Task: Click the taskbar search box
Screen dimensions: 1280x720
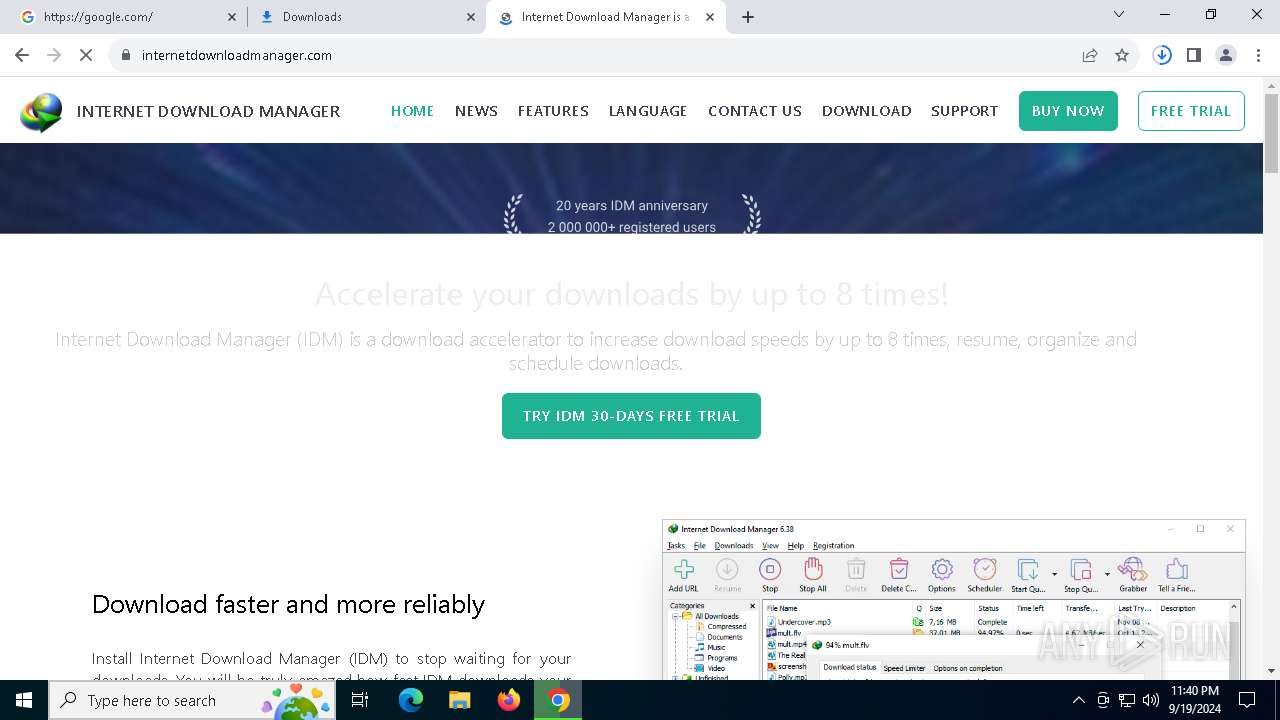Action: coord(194,700)
